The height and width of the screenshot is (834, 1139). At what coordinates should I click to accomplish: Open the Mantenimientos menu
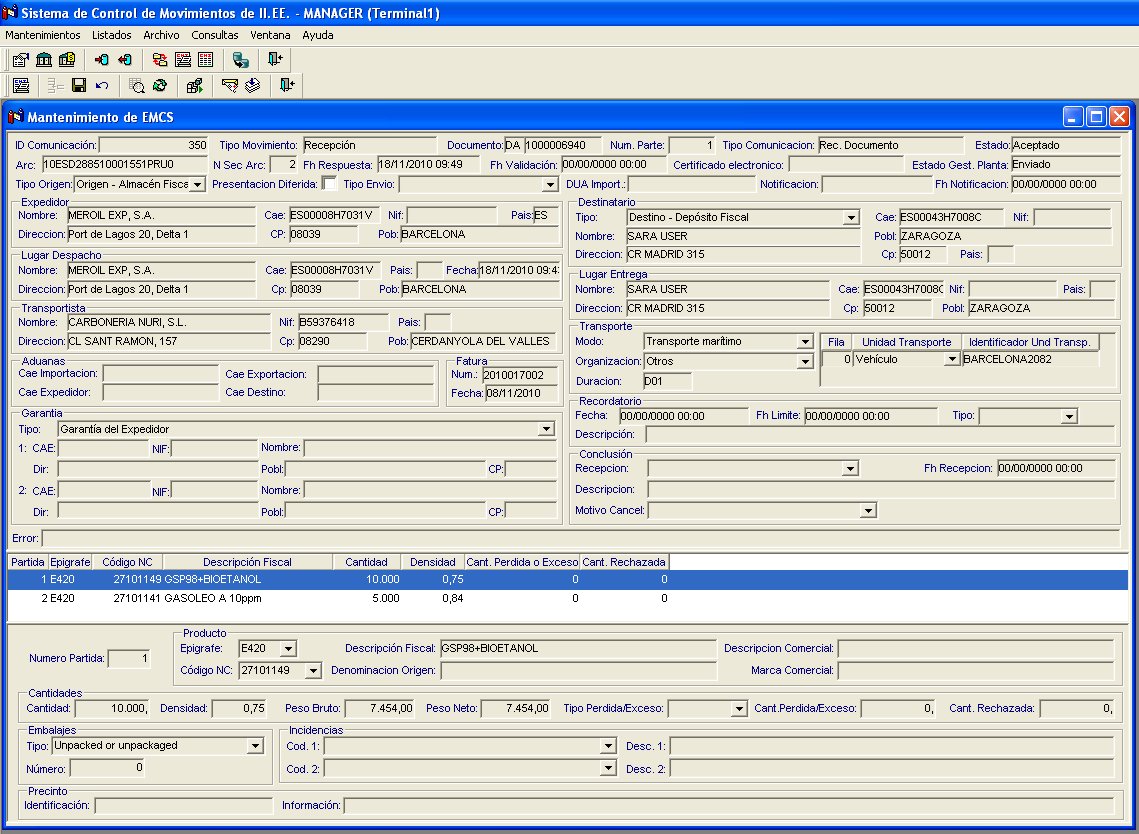43,35
